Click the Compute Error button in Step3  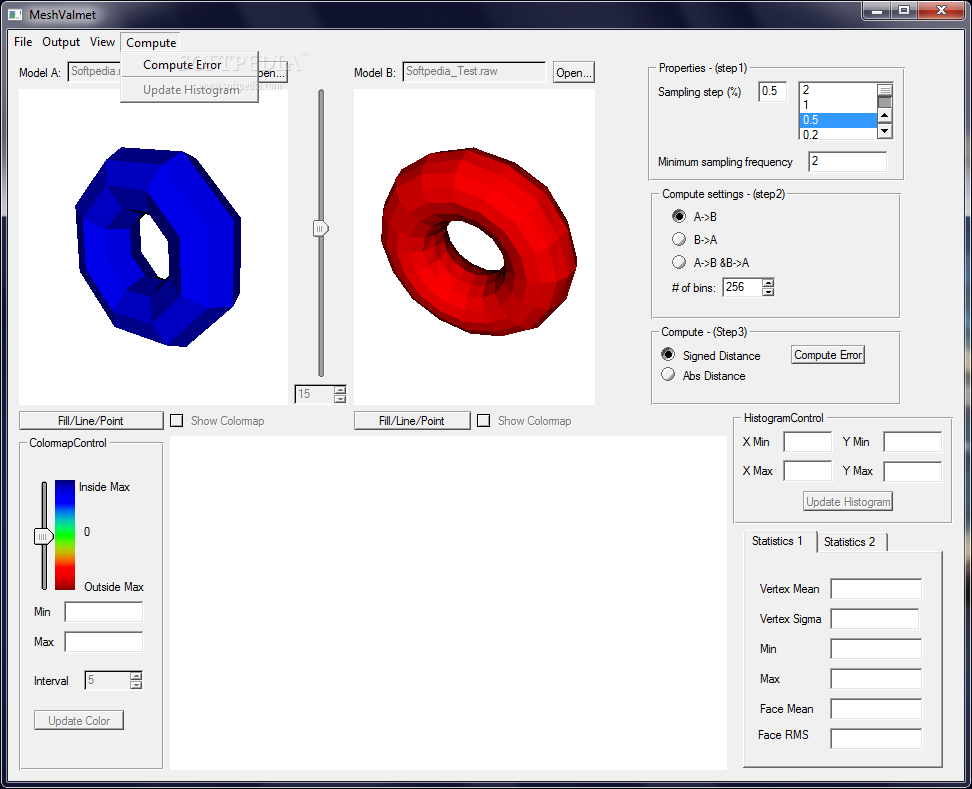(x=828, y=355)
